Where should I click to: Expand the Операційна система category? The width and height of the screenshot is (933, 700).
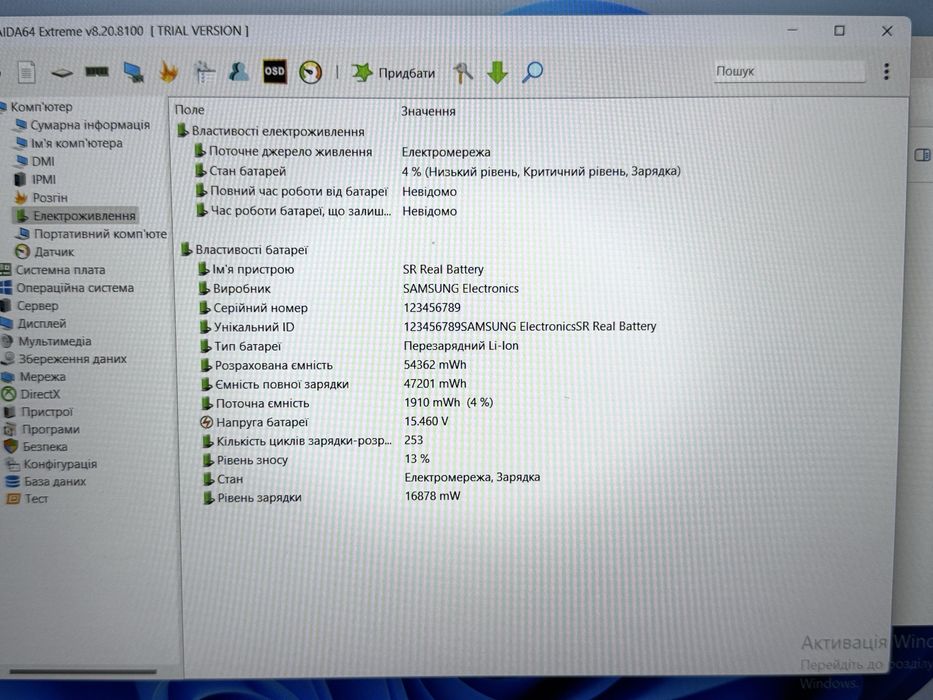tap(67, 288)
